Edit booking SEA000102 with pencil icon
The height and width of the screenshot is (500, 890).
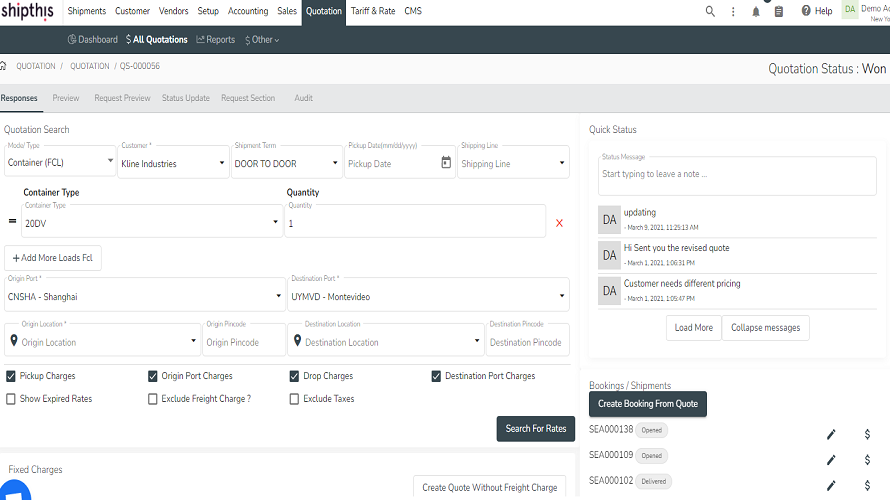[x=831, y=485]
